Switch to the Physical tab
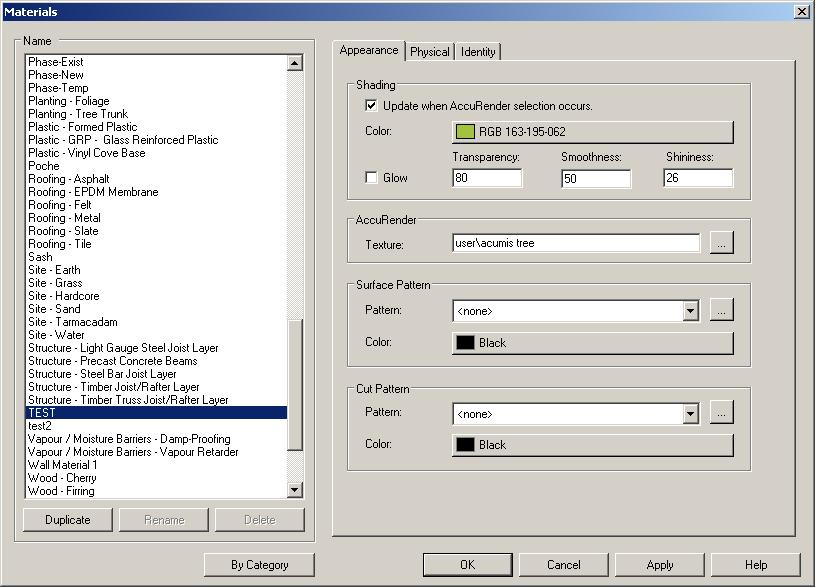Viewport: 815px width, 587px height. (430, 52)
